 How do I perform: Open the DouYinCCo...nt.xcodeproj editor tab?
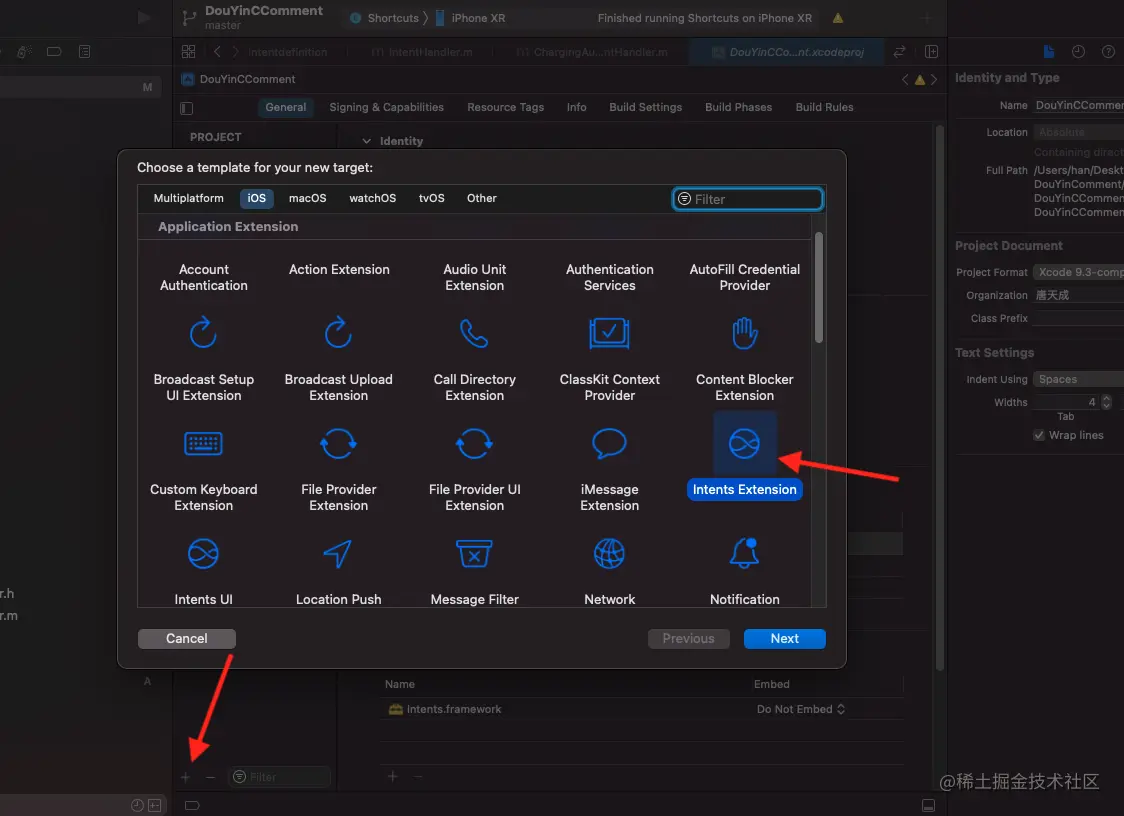coord(786,52)
